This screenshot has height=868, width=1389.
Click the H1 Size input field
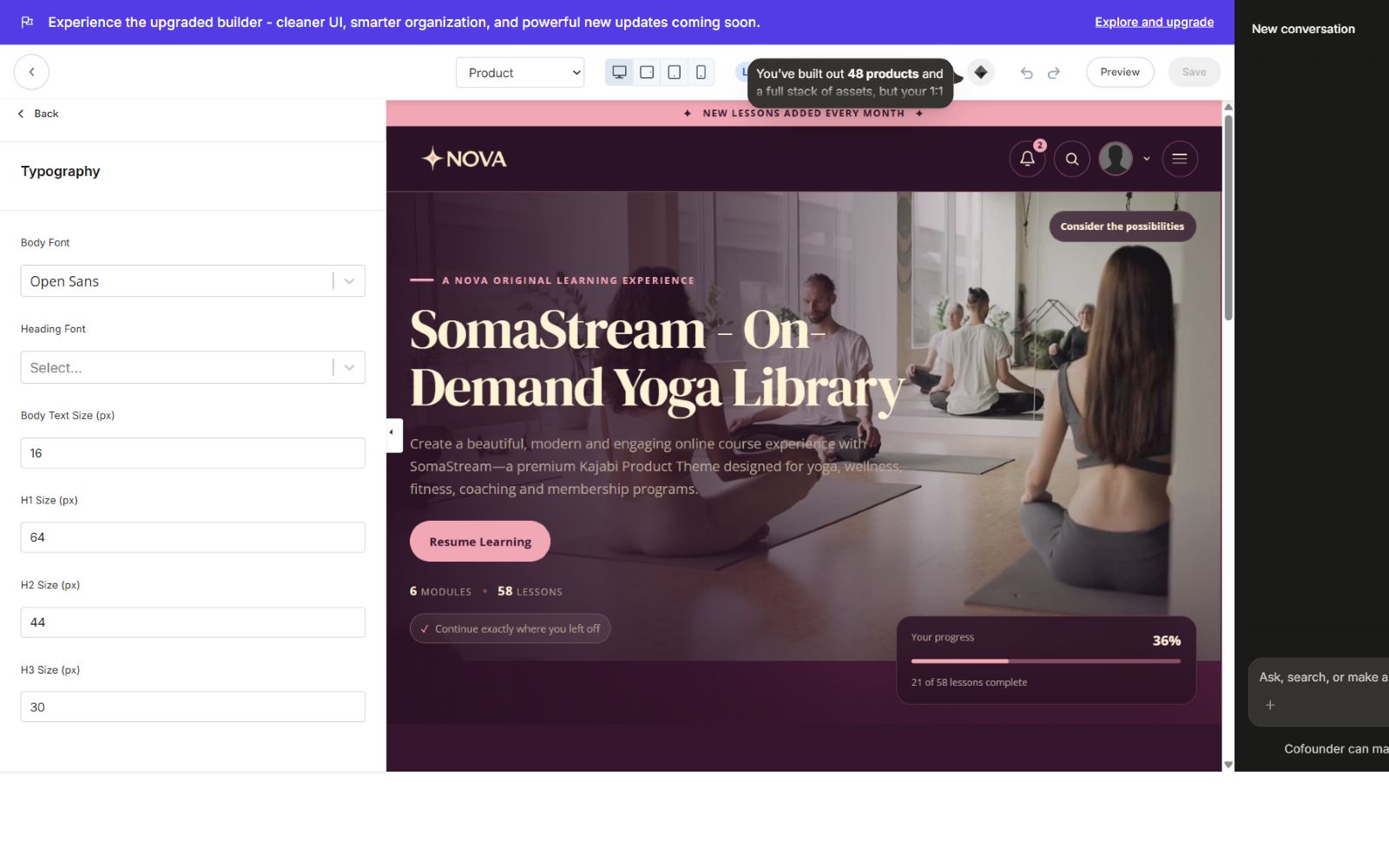pos(193,537)
